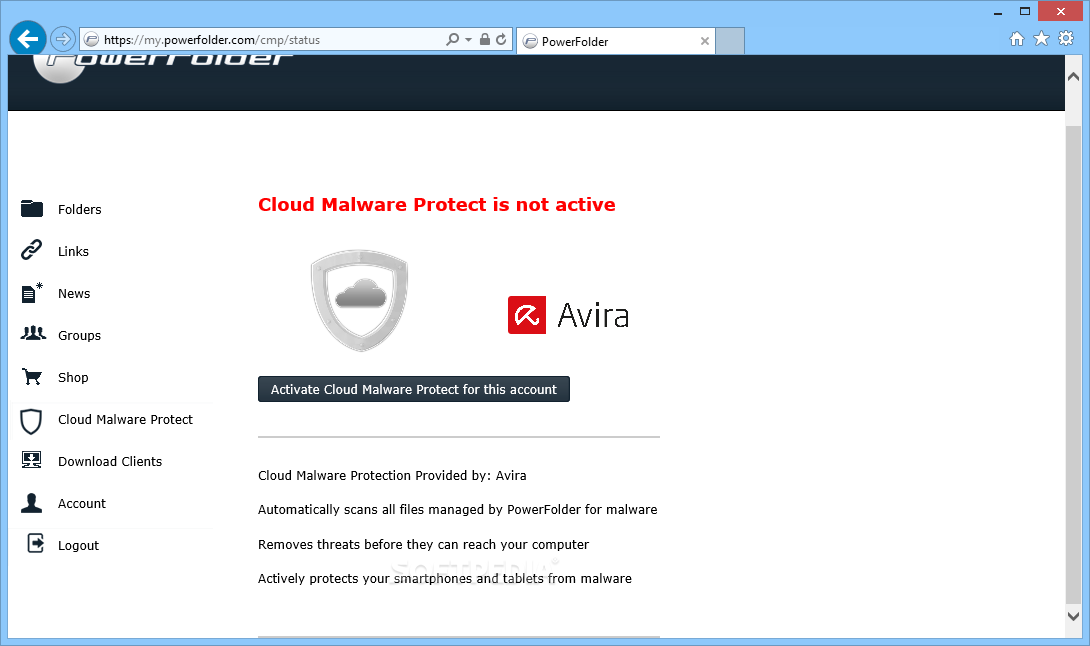Viewport: 1090px width, 646px height.
Task: Maximize the browser window
Action: 1025,11
